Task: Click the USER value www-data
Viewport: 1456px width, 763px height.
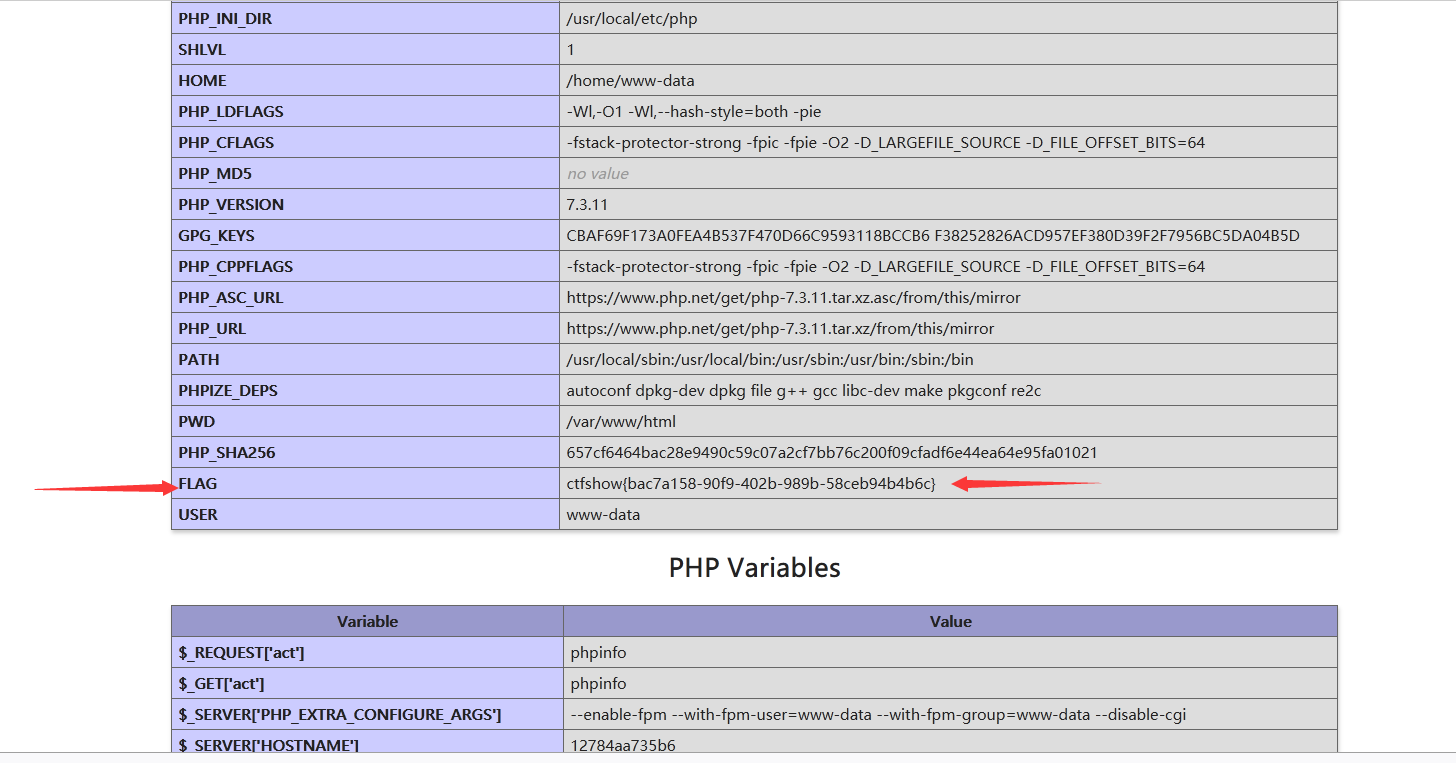Action: point(603,515)
